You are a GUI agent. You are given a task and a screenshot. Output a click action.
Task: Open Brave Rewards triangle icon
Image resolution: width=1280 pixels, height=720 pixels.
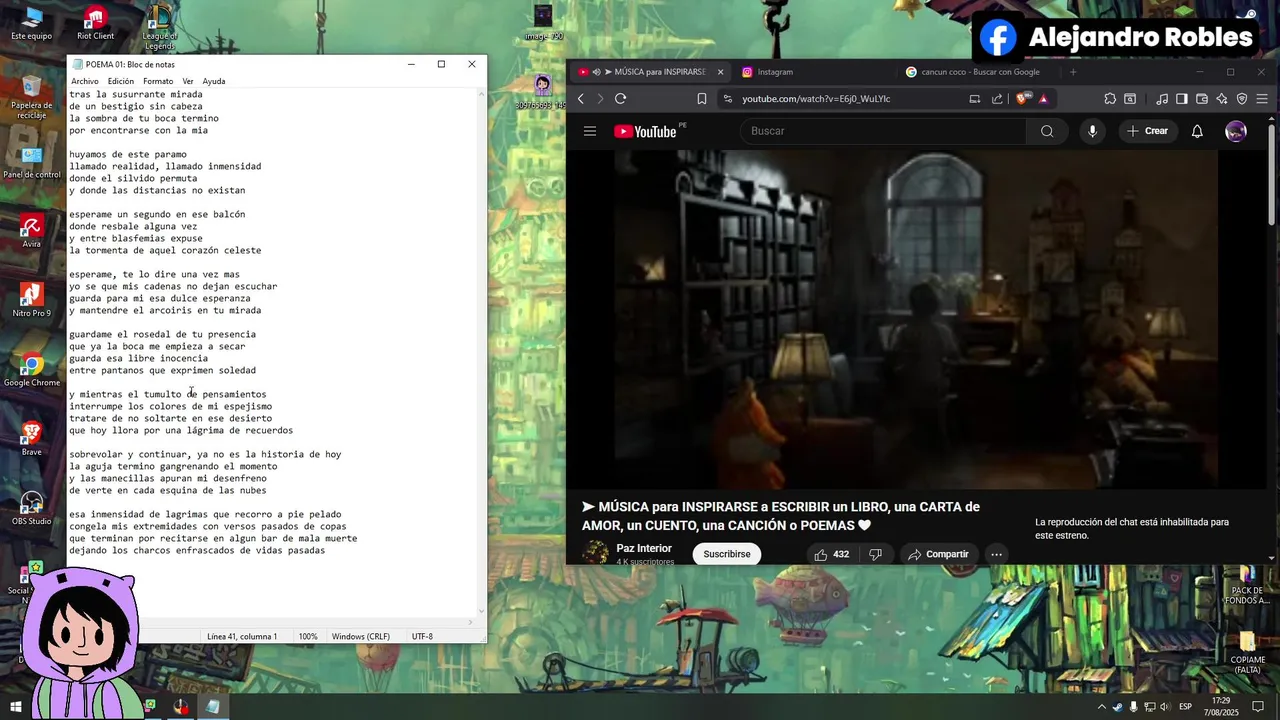coord(1043,99)
